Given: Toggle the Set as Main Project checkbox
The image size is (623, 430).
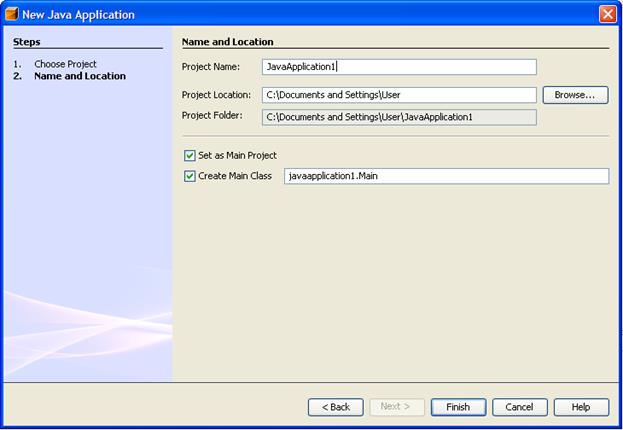Looking at the screenshot, I should coord(190,155).
